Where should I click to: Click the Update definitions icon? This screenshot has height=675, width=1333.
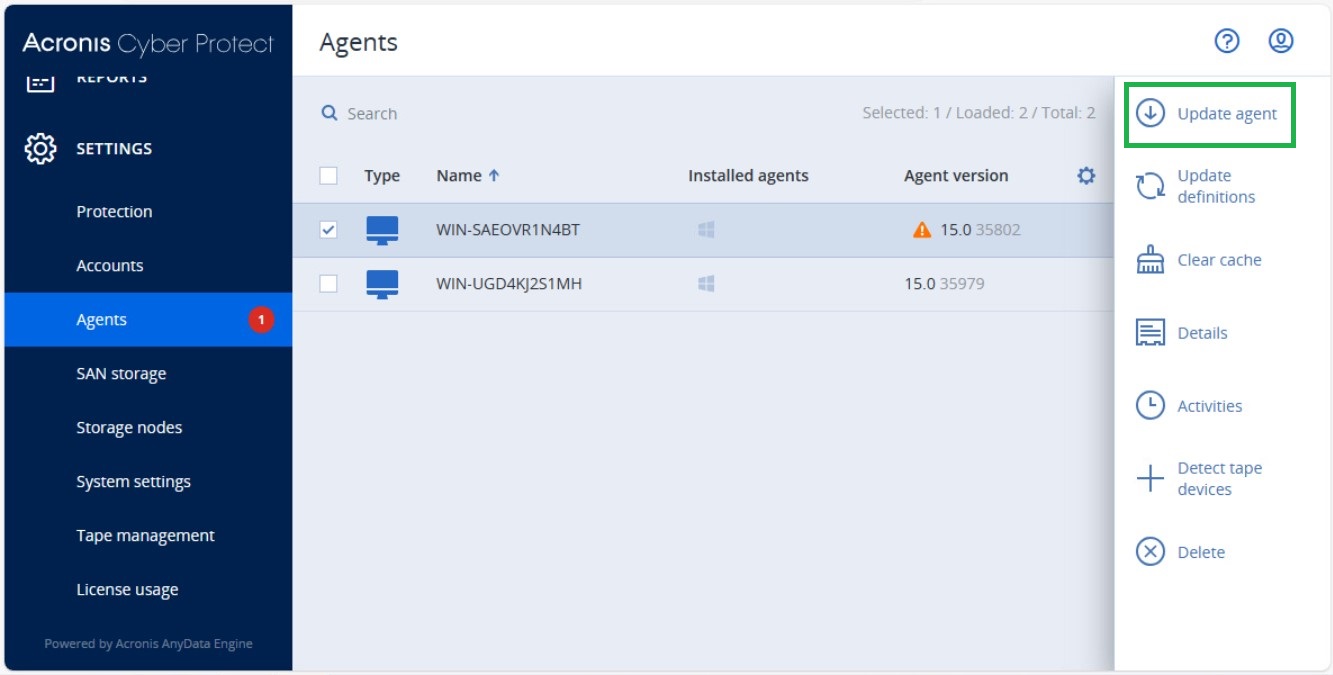tap(1152, 186)
